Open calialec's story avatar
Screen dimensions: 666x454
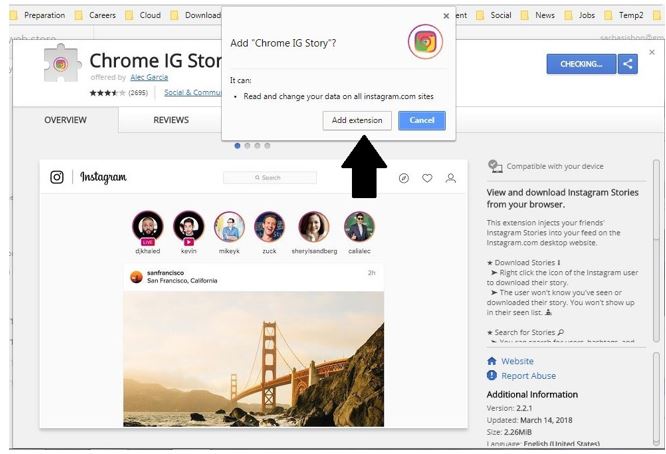pyautogui.click(x=359, y=227)
